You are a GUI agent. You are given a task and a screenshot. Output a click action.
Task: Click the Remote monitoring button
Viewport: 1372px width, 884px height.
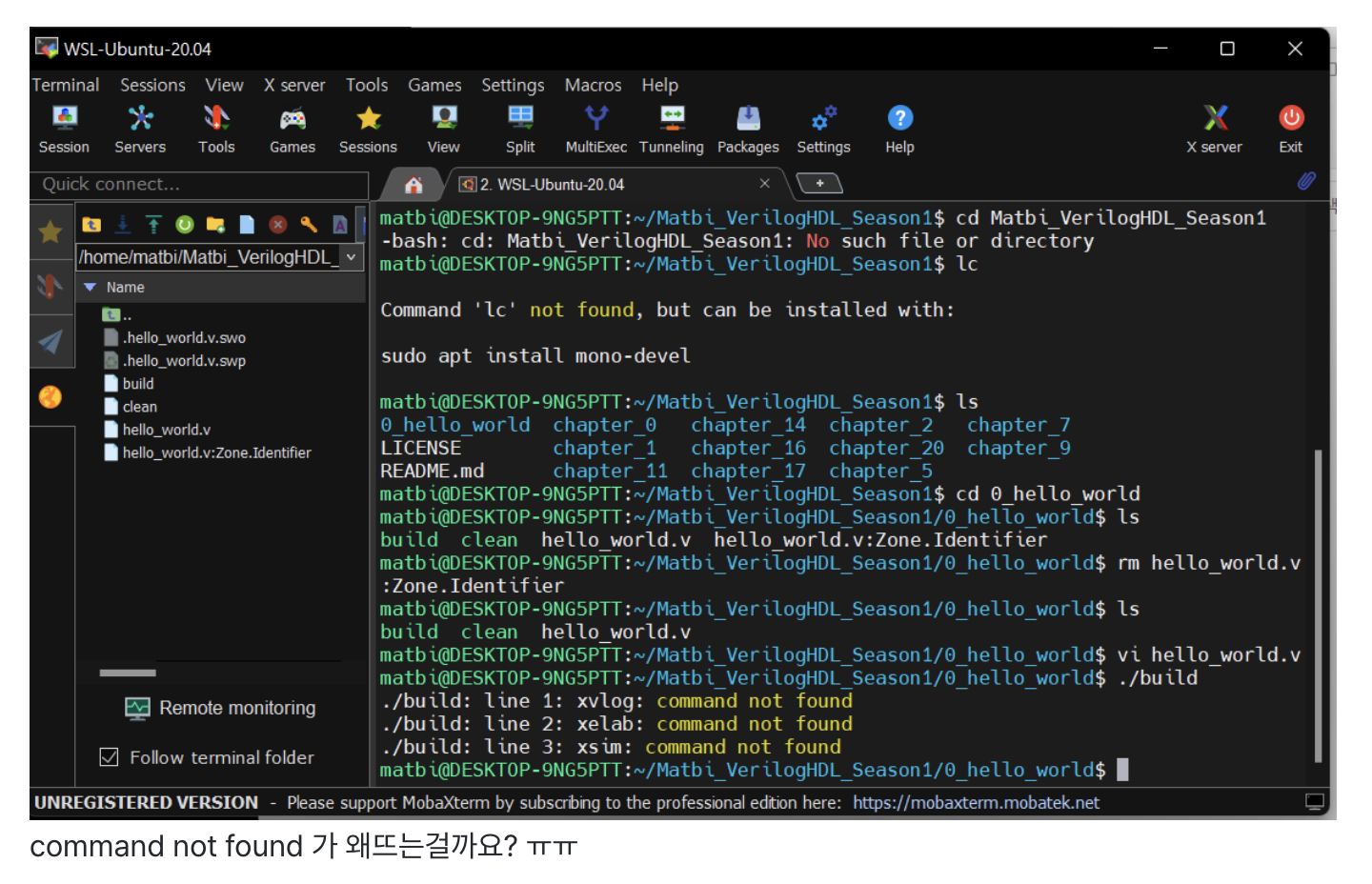pyautogui.click(x=220, y=708)
